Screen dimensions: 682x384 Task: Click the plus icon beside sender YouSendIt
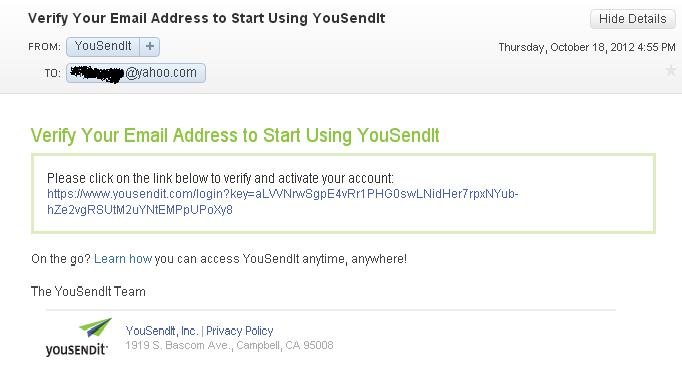[150, 47]
